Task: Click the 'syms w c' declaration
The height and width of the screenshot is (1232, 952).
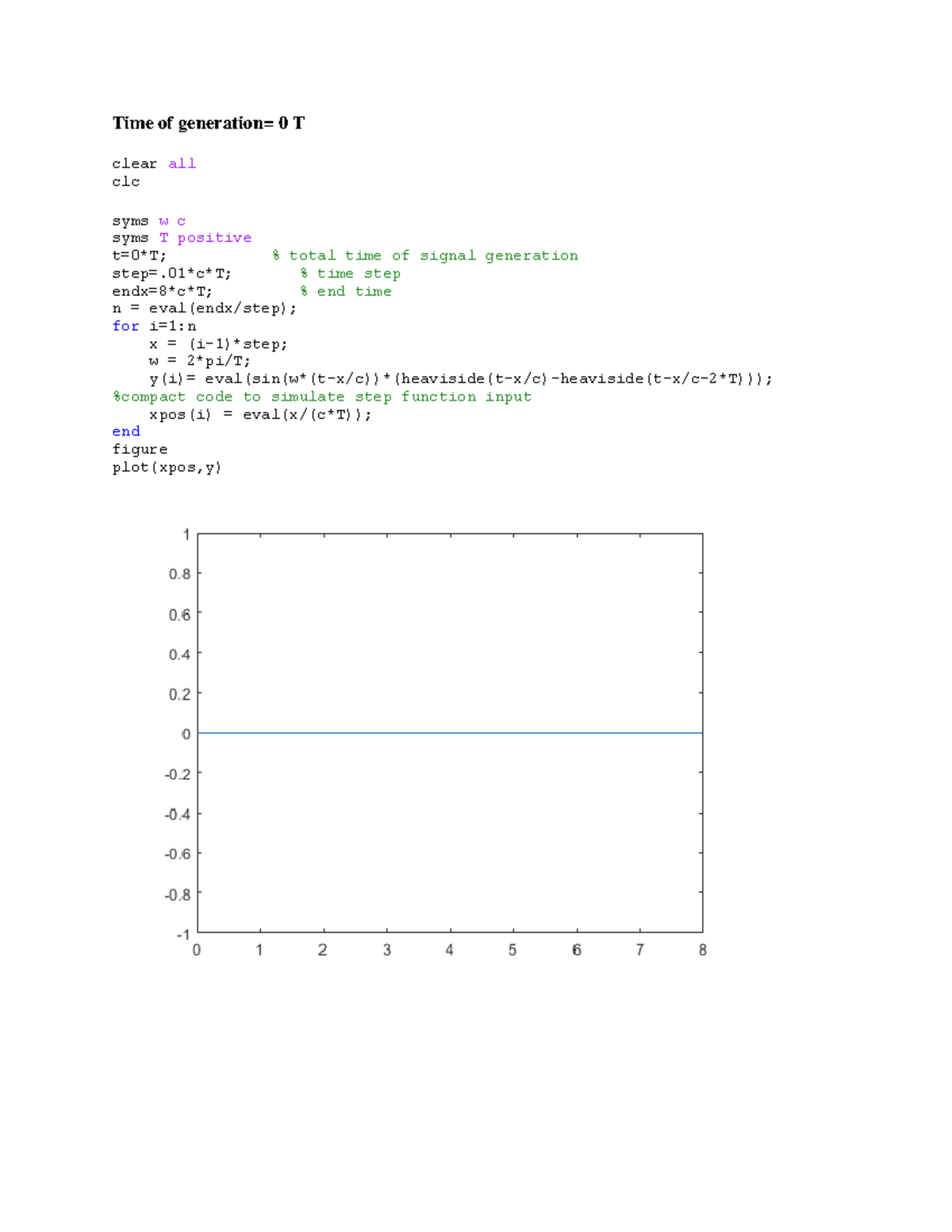Action: click(148, 221)
